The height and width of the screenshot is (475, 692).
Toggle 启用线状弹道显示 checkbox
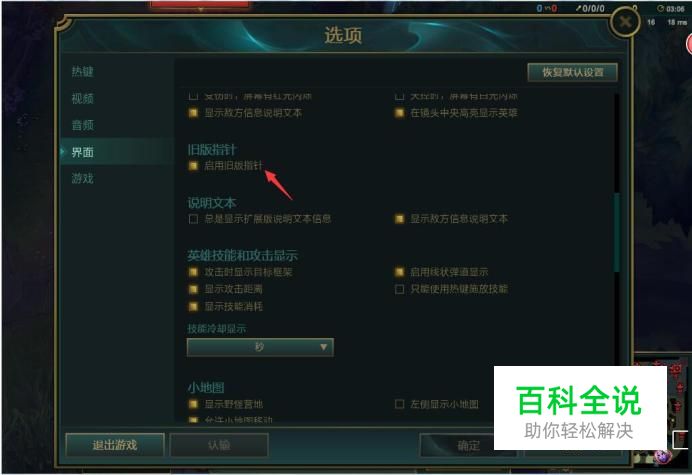[x=399, y=272]
